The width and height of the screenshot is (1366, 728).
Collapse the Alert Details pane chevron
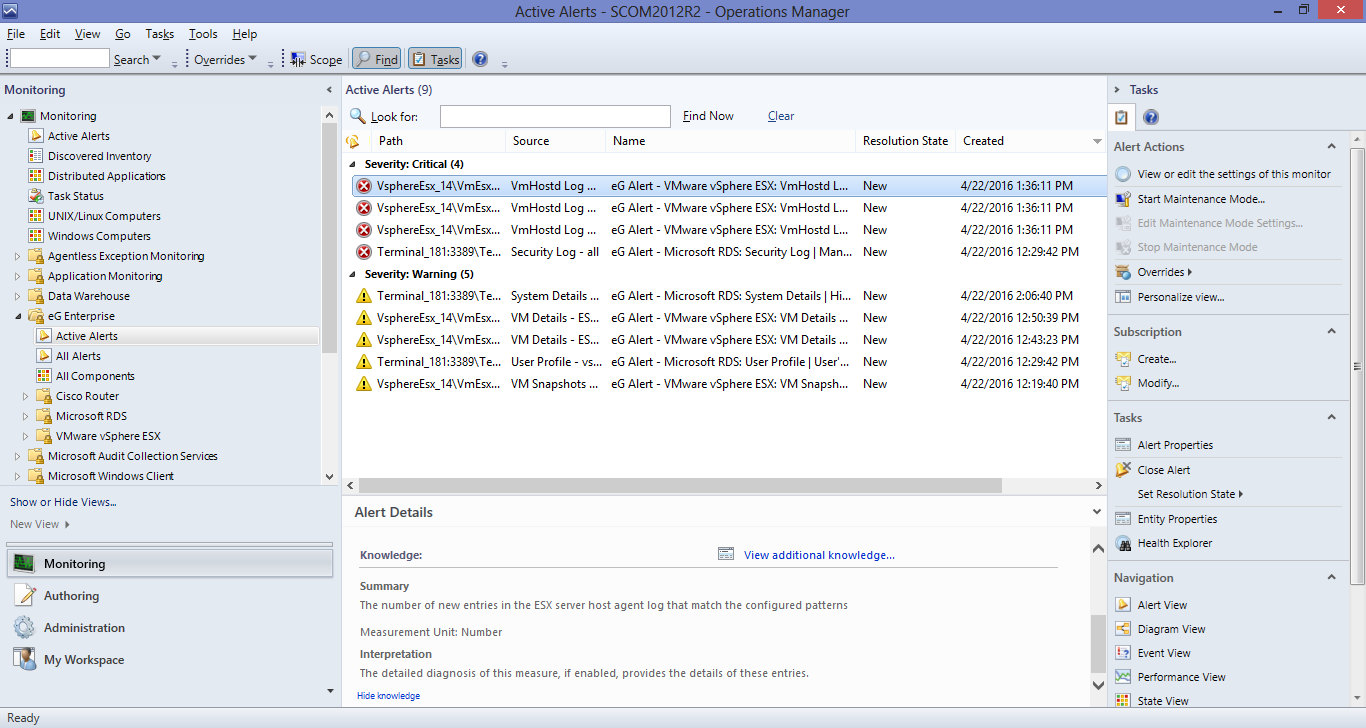[1097, 512]
